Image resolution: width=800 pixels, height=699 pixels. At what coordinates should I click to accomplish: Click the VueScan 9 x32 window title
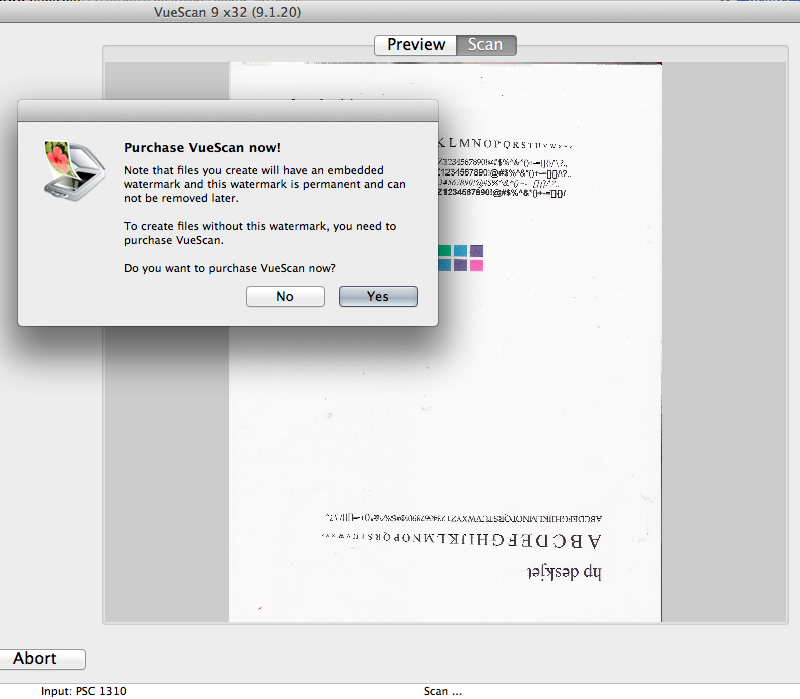click(228, 12)
